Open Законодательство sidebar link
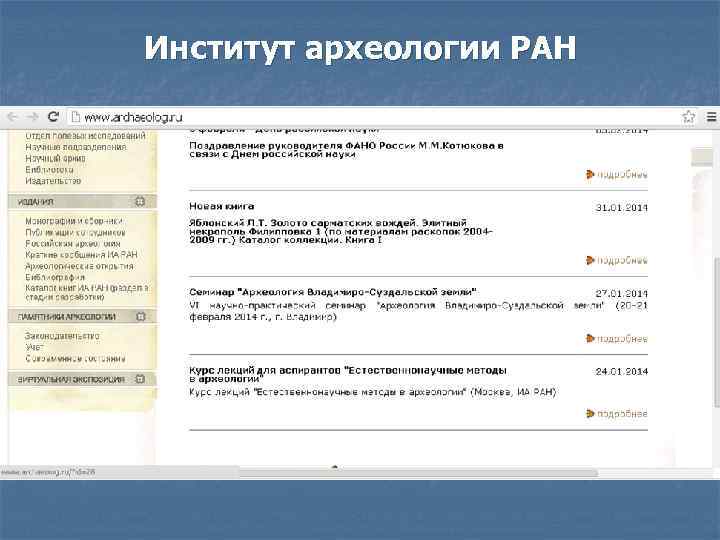The image size is (720, 540). pyautogui.click(x=62, y=336)
